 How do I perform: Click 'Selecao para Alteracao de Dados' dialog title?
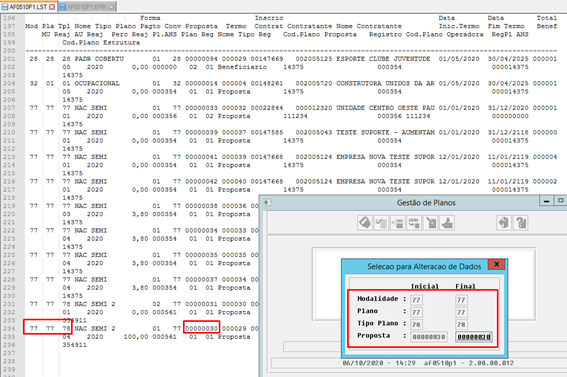pyautogui.click(x=424, y=267)
